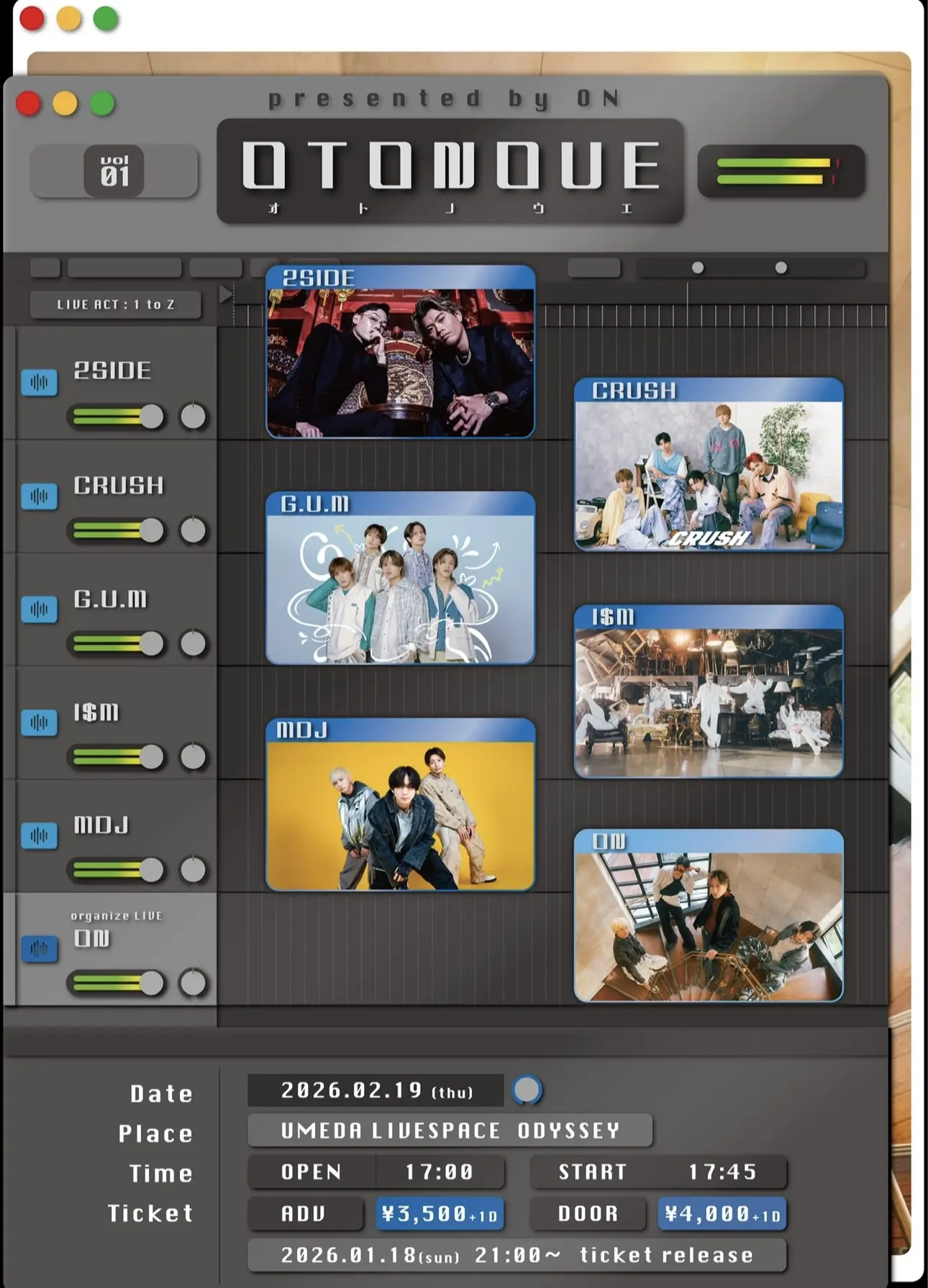Open the MDJ artist photo clip

pos(400,804)
